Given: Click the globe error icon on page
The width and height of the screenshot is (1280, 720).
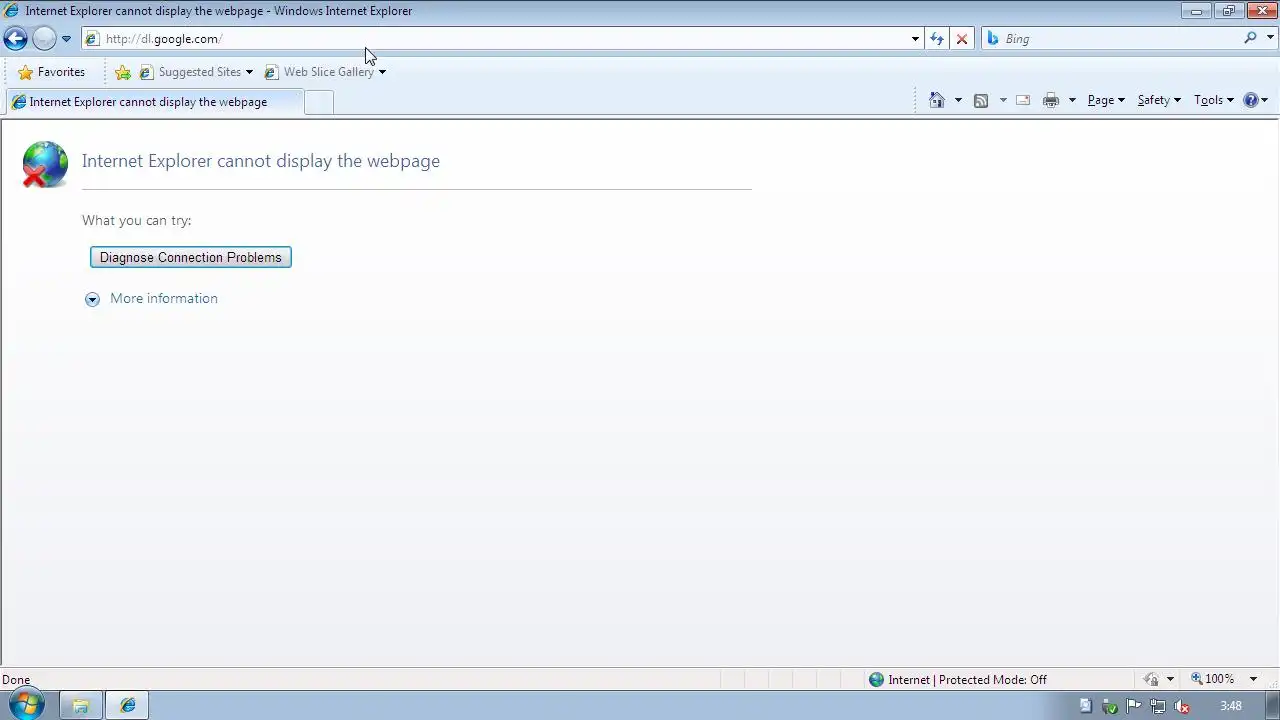Looking at the screenshot, I should (x=45, y=165).
